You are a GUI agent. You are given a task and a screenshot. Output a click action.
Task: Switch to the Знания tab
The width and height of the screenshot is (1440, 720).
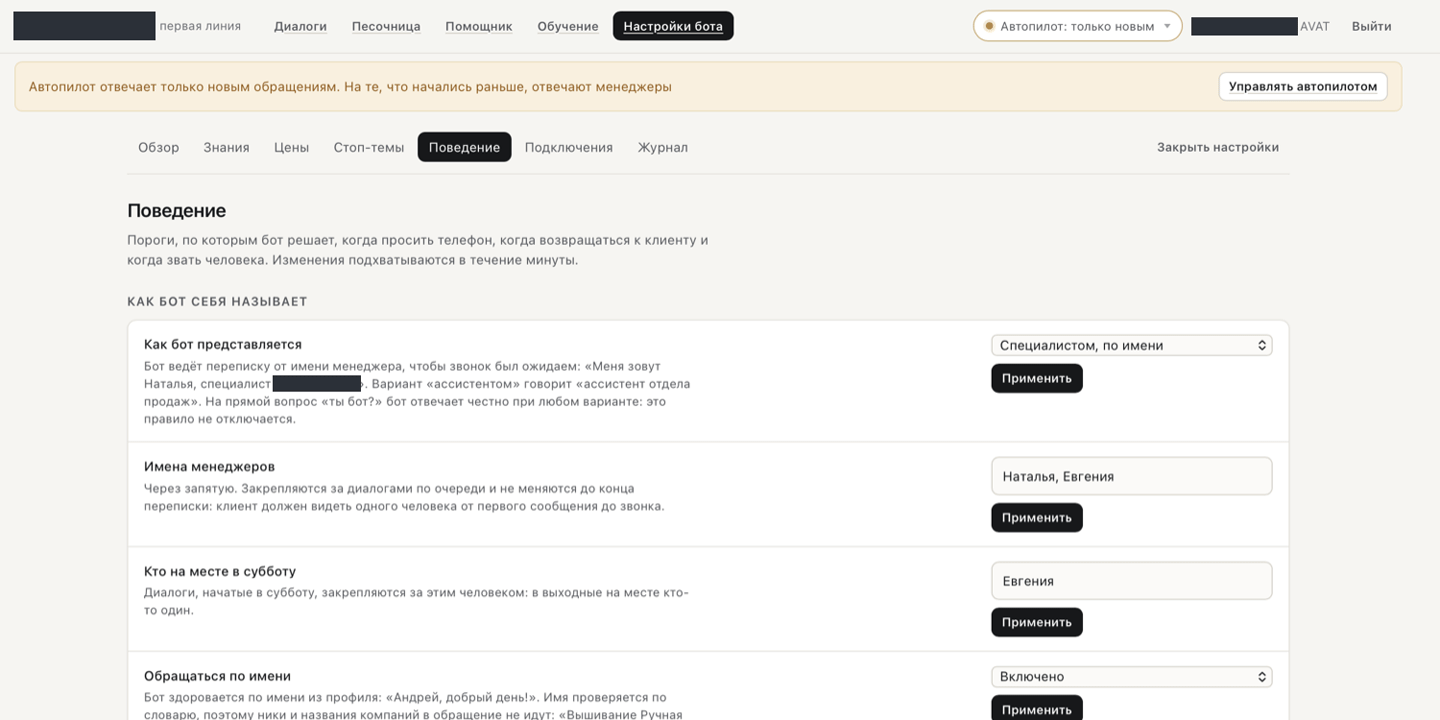tap(226, 147)
